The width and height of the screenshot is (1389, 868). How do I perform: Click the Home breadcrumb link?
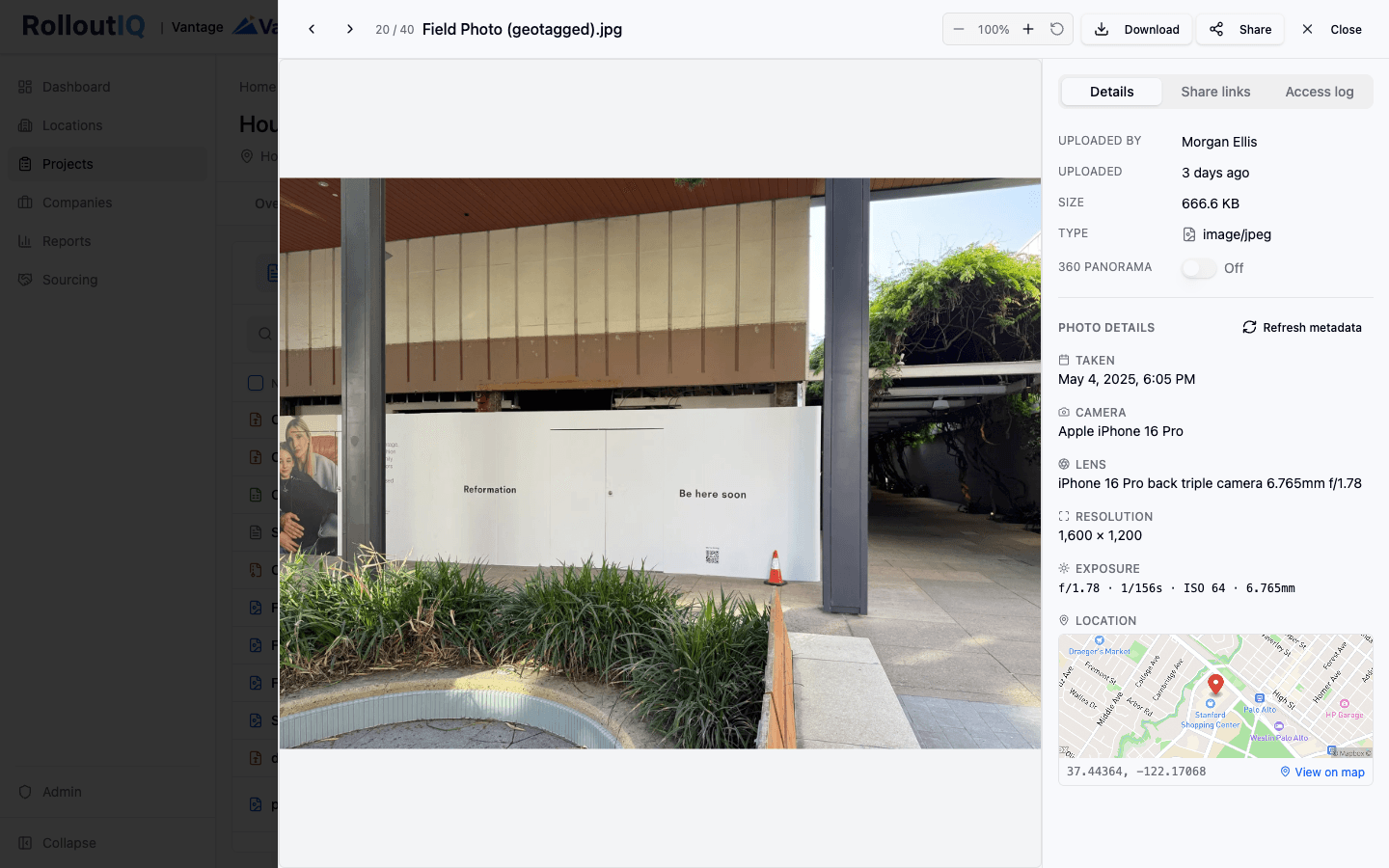pyautogui.click(x=258, y=87)
